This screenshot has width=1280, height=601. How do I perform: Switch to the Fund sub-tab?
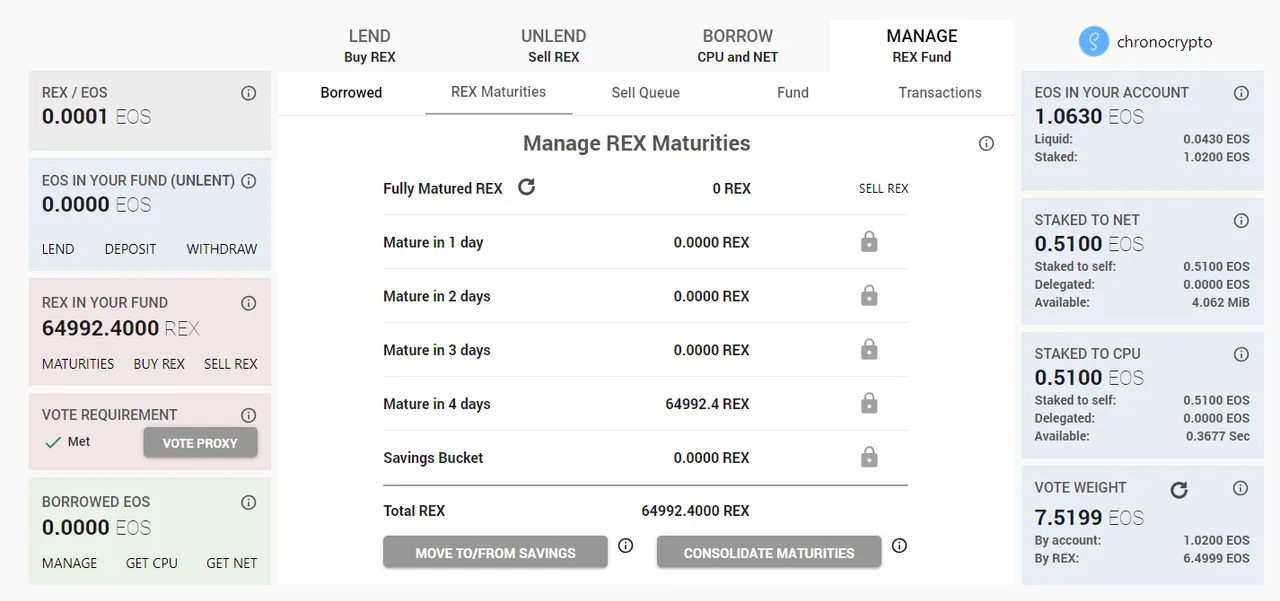pos(793,93)
